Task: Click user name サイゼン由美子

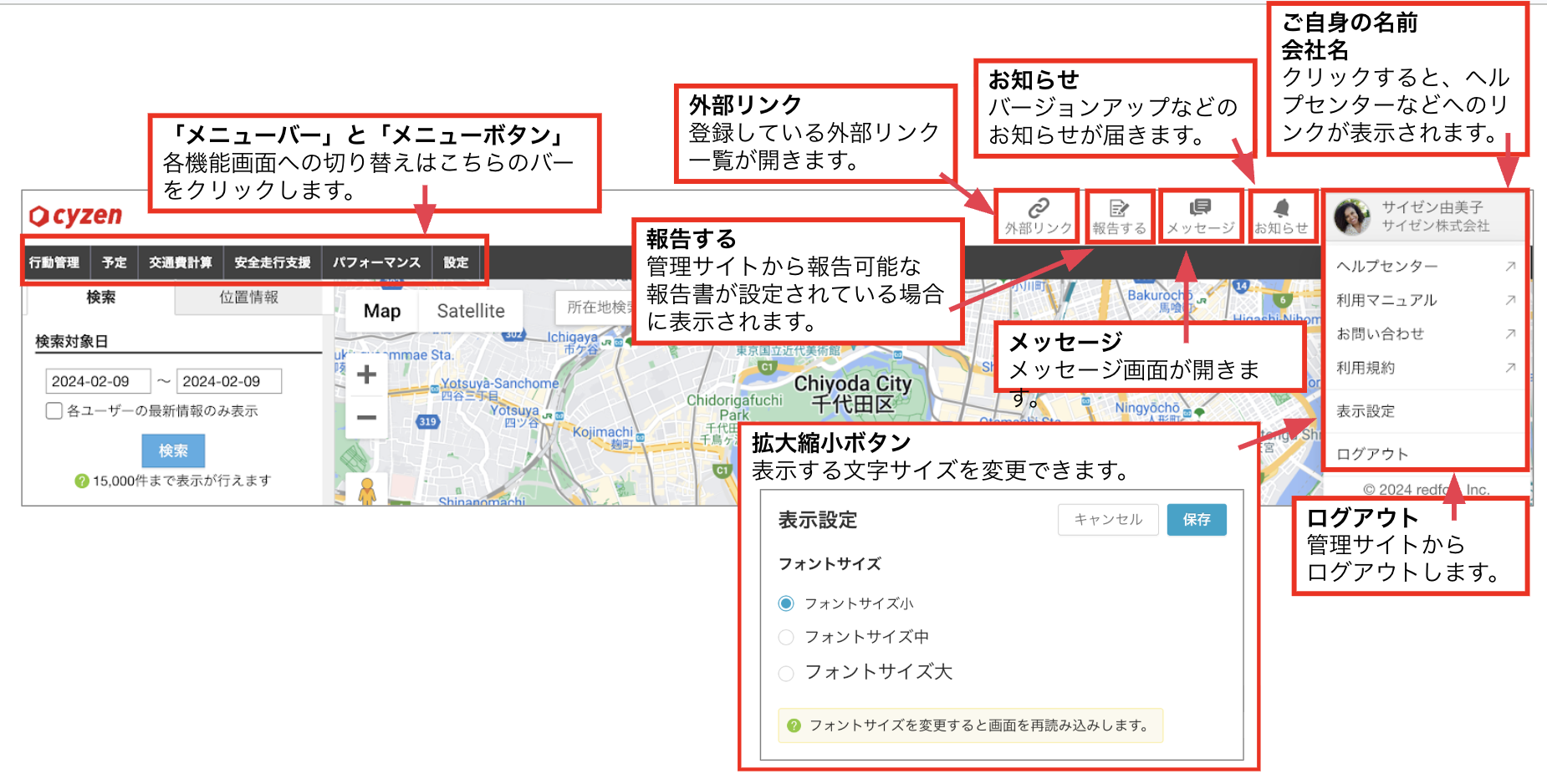Action: 1432,207
